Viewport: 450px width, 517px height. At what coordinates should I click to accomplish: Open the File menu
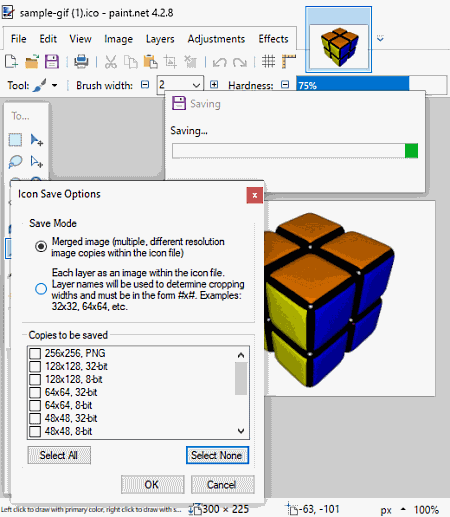point(19,39)
